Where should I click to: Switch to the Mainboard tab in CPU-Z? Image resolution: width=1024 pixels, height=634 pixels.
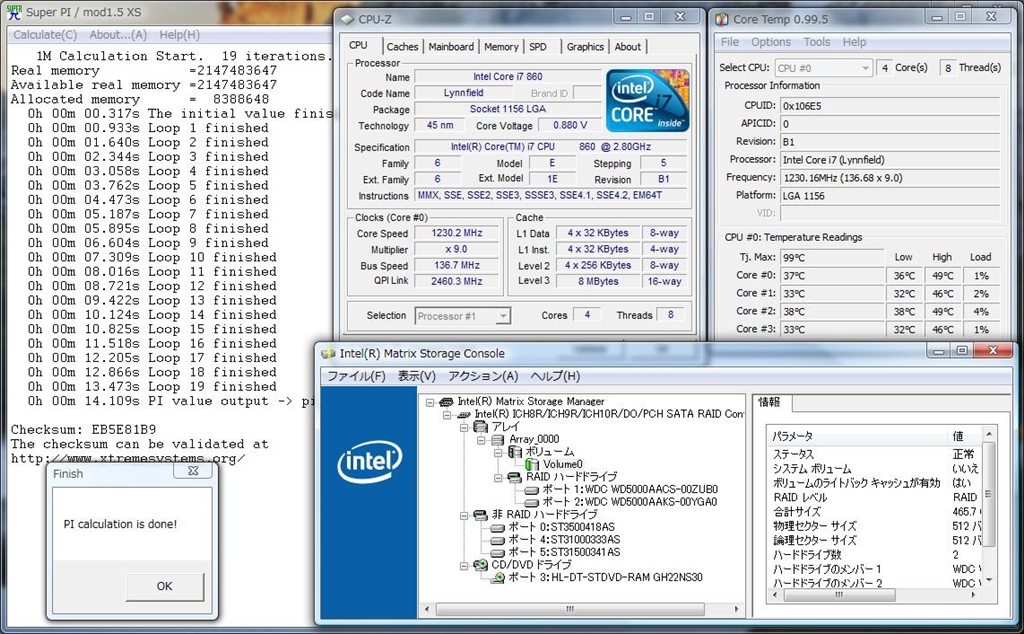click(x=451, y=46)
